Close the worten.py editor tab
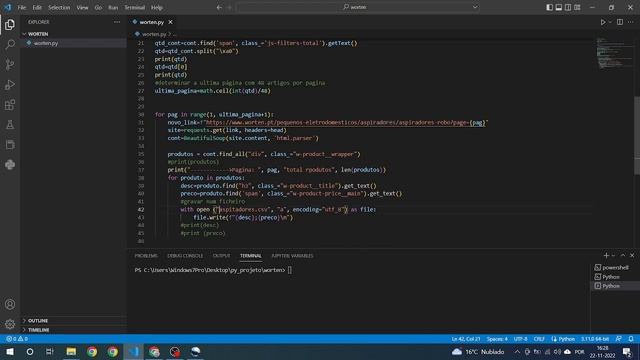Viewport: 640px width, 360px height. point(170,22)
